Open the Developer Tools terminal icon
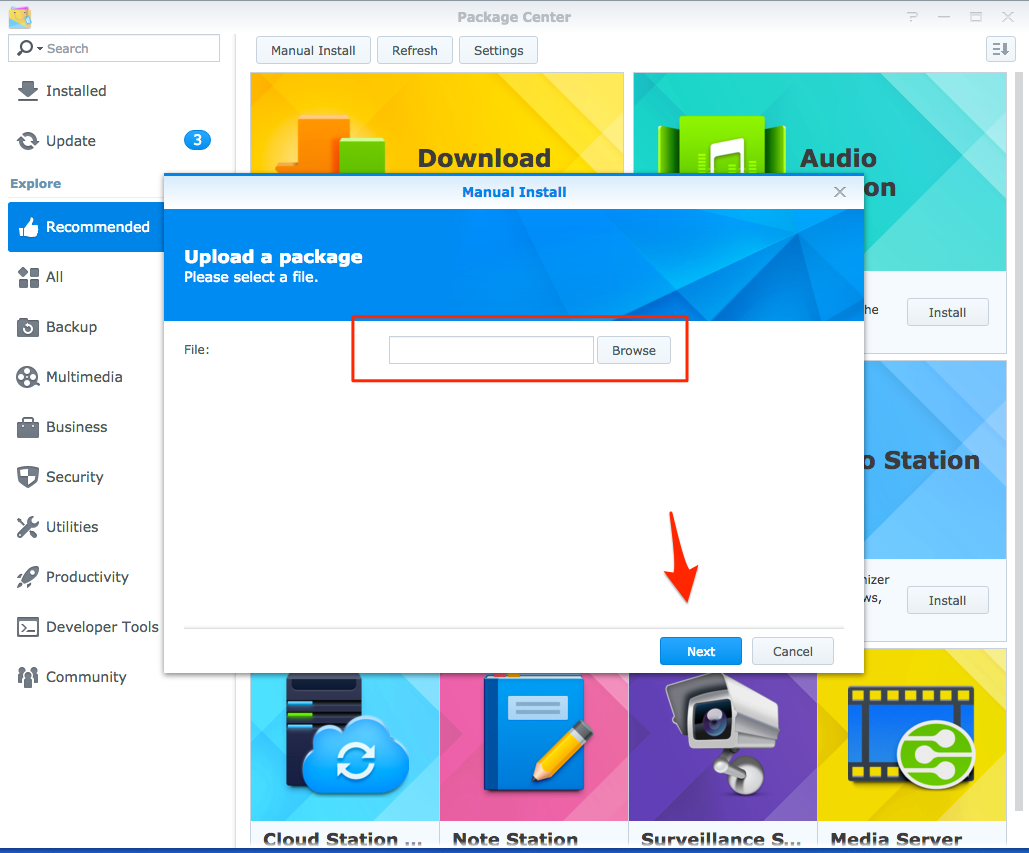Screen dimensions: 1029x853 tap(30, 627)
